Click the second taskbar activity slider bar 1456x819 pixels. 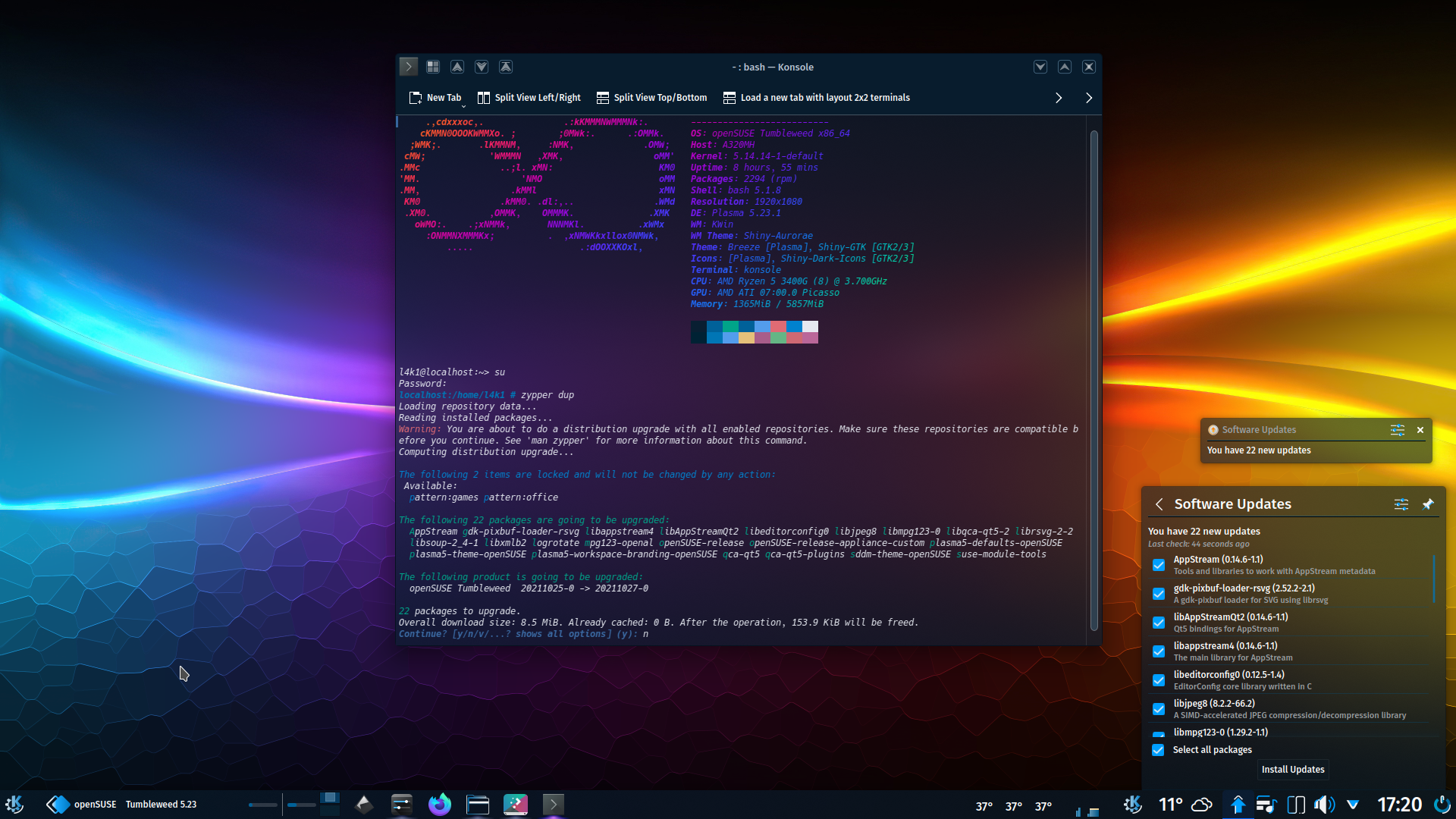[x=301, y=805]
